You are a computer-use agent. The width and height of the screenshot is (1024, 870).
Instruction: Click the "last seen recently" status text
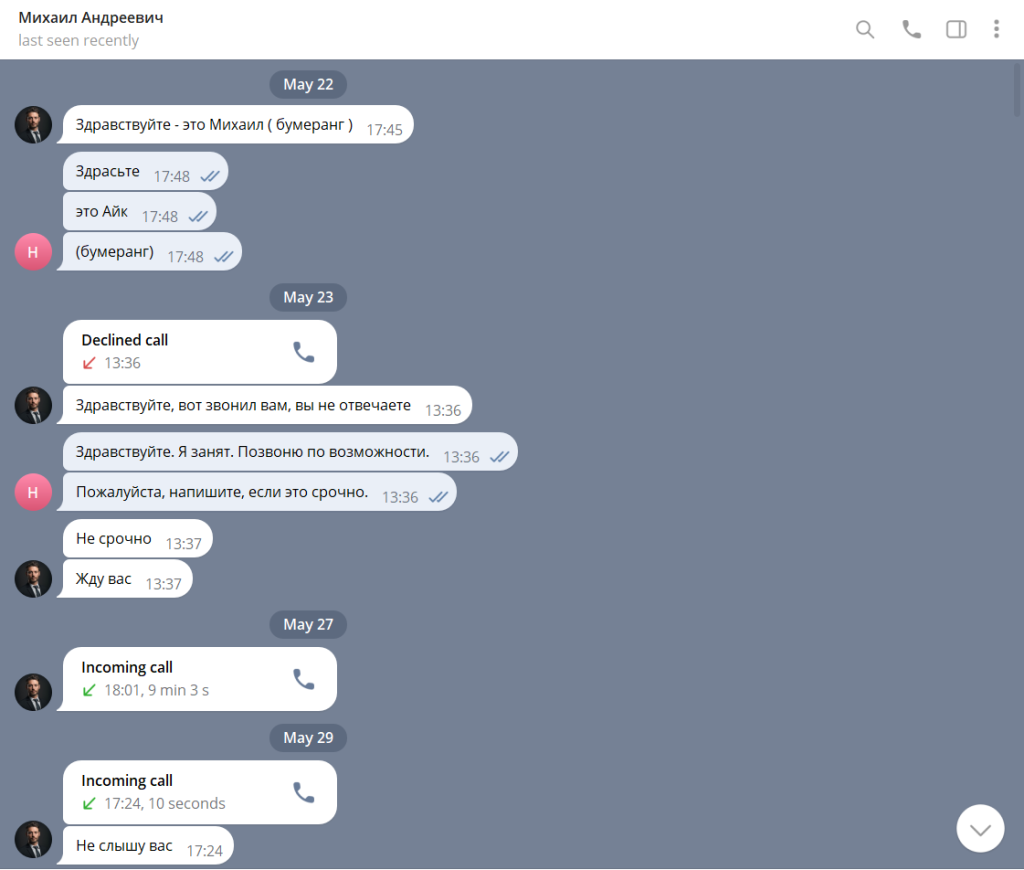click(x=78, y=40)
